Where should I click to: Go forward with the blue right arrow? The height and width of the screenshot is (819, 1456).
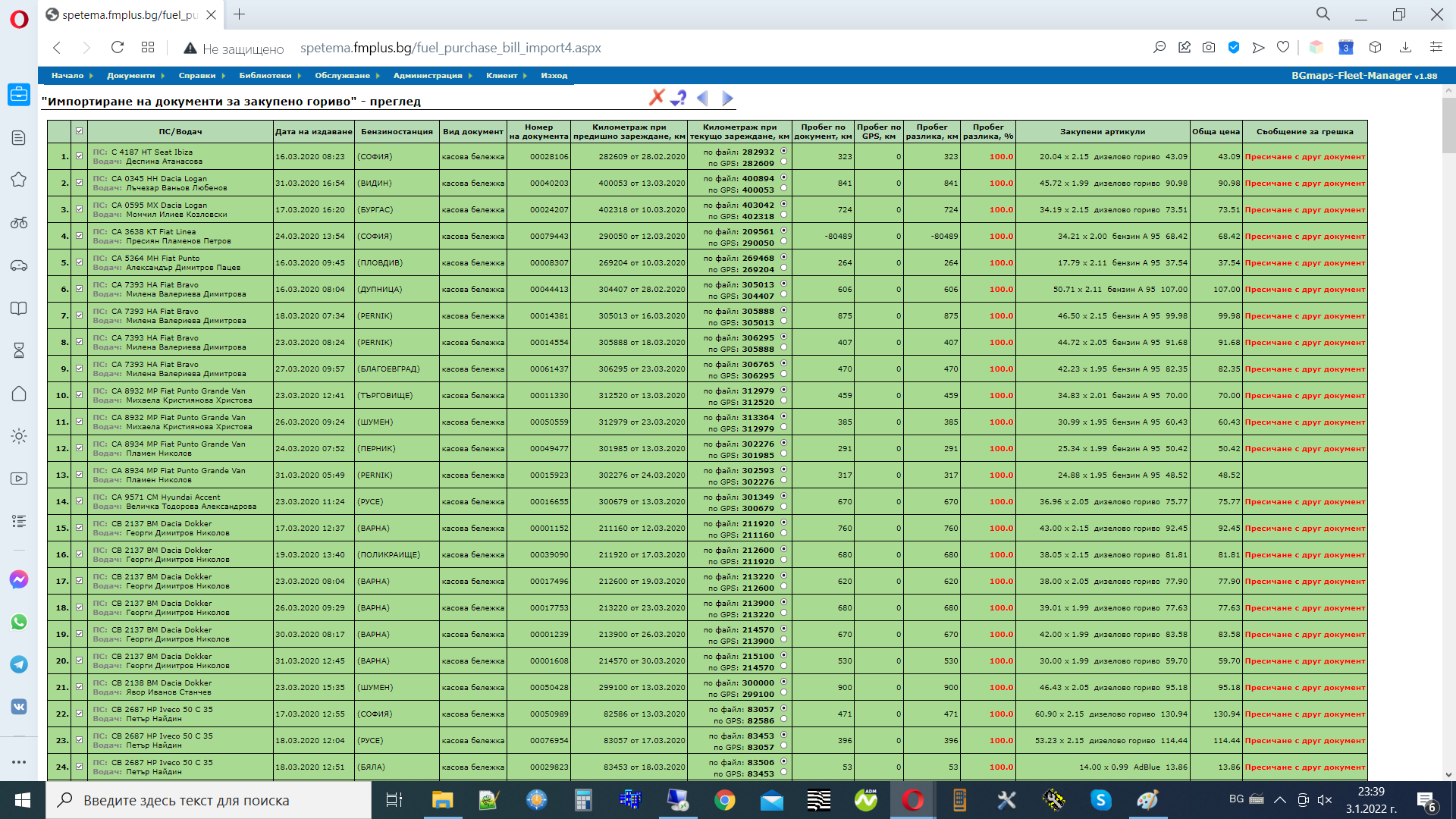pyautogui.click(x=727, y=98)
